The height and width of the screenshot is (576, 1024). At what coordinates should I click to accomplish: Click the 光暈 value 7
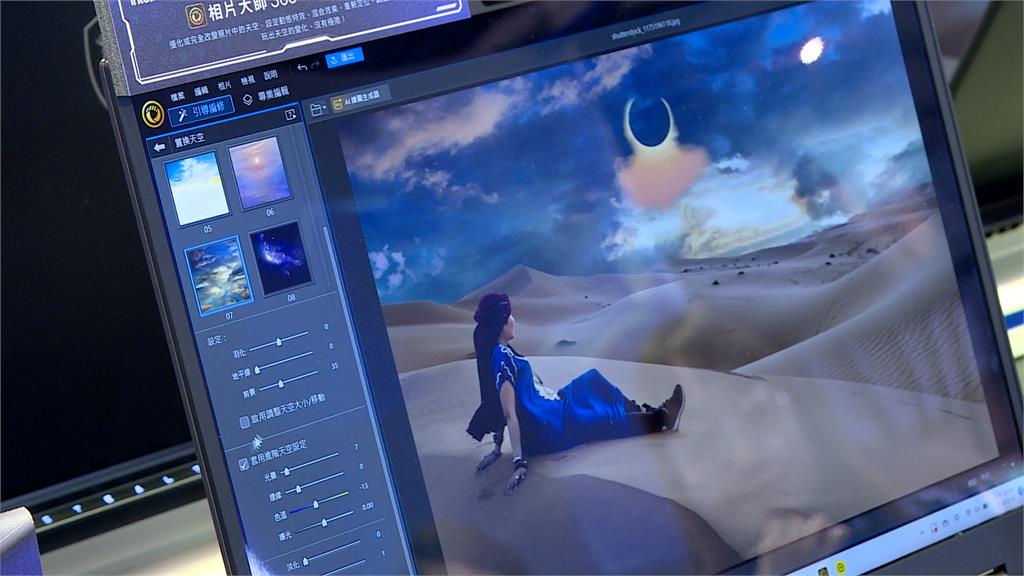tap(356, 447)
